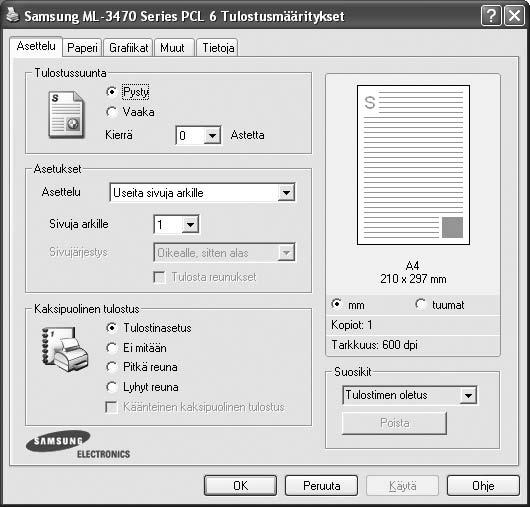Click the Ohje button
Image resolution: width=530 pixels, height=507 pixels.
pos(483,486)
